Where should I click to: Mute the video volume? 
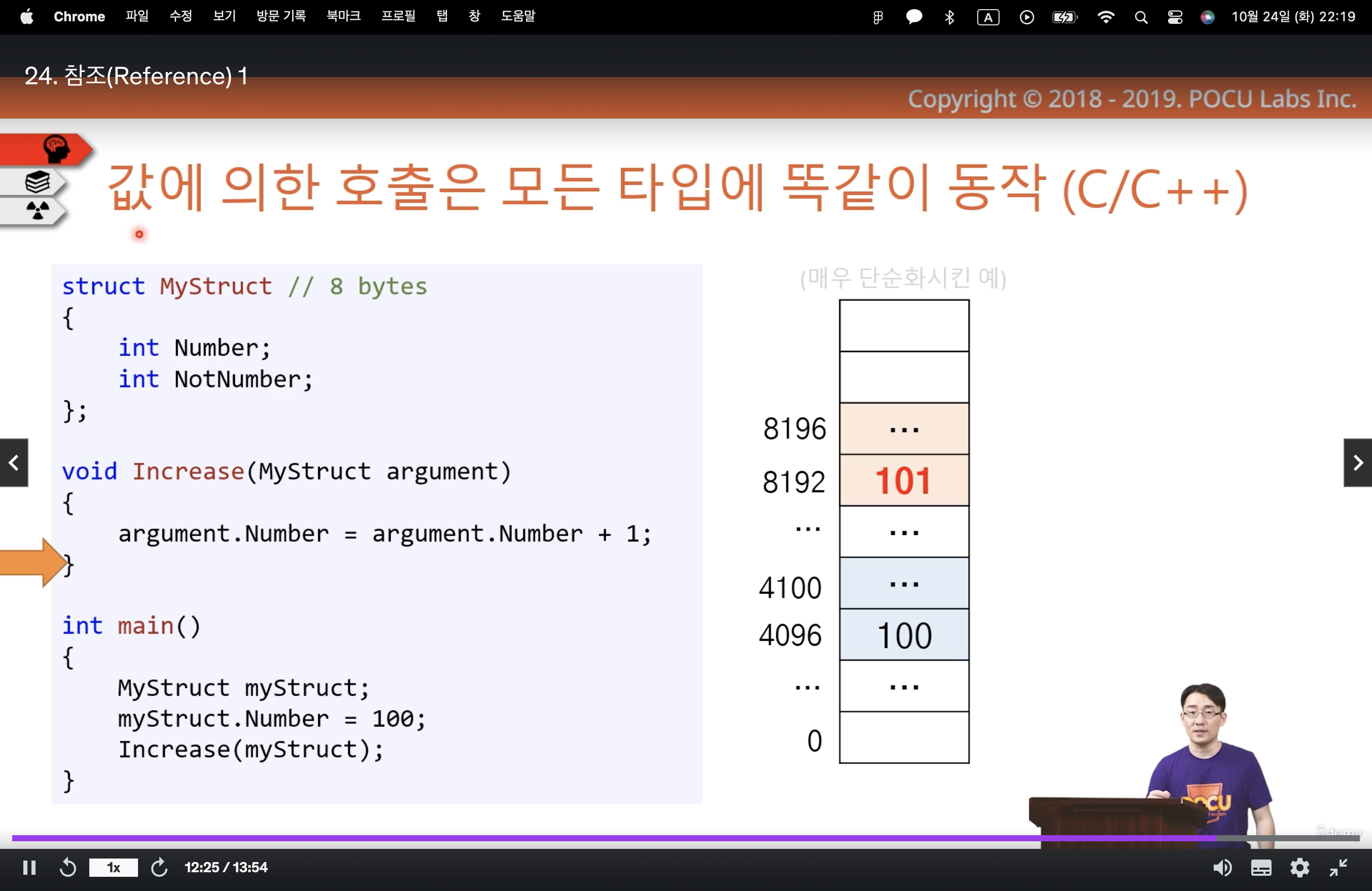pos(1222,867)
